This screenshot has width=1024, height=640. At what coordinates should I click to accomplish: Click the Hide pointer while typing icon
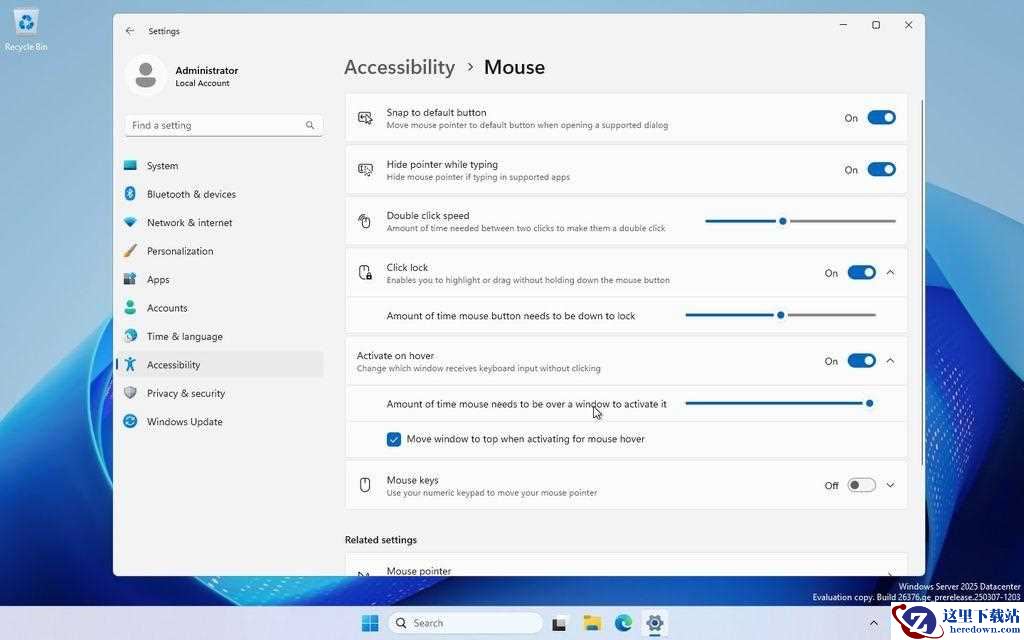(365, 170)
